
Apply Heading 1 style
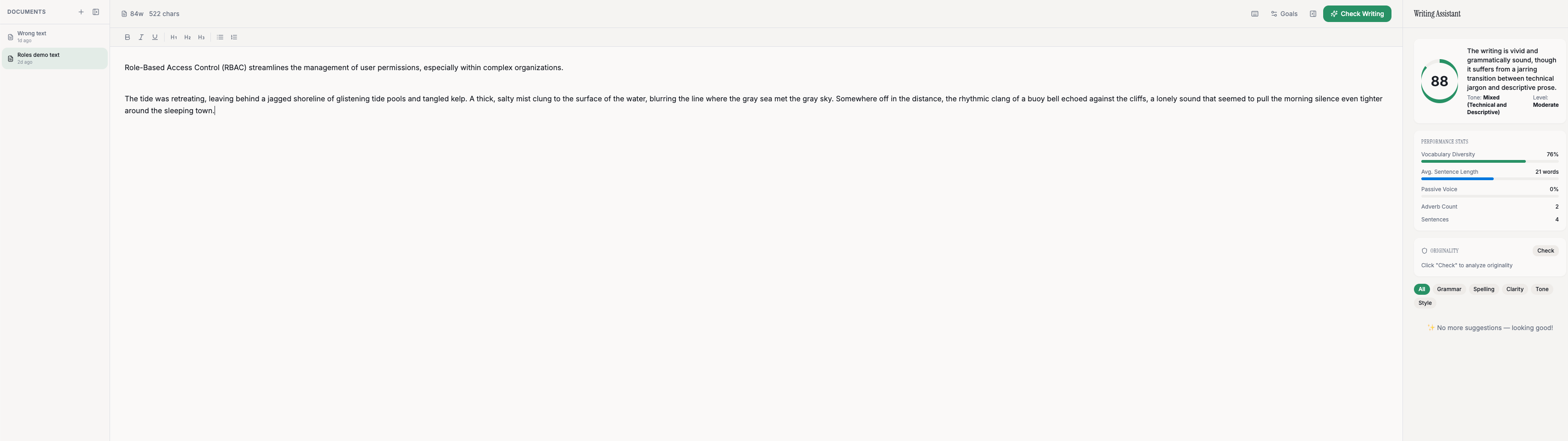coord(173,37)
